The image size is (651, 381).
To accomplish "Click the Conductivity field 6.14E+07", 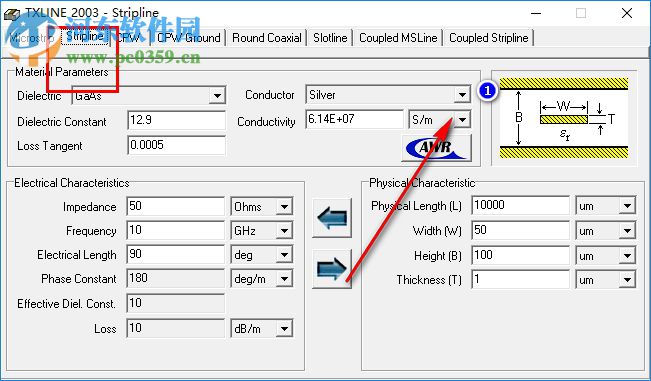I will 354,120.
